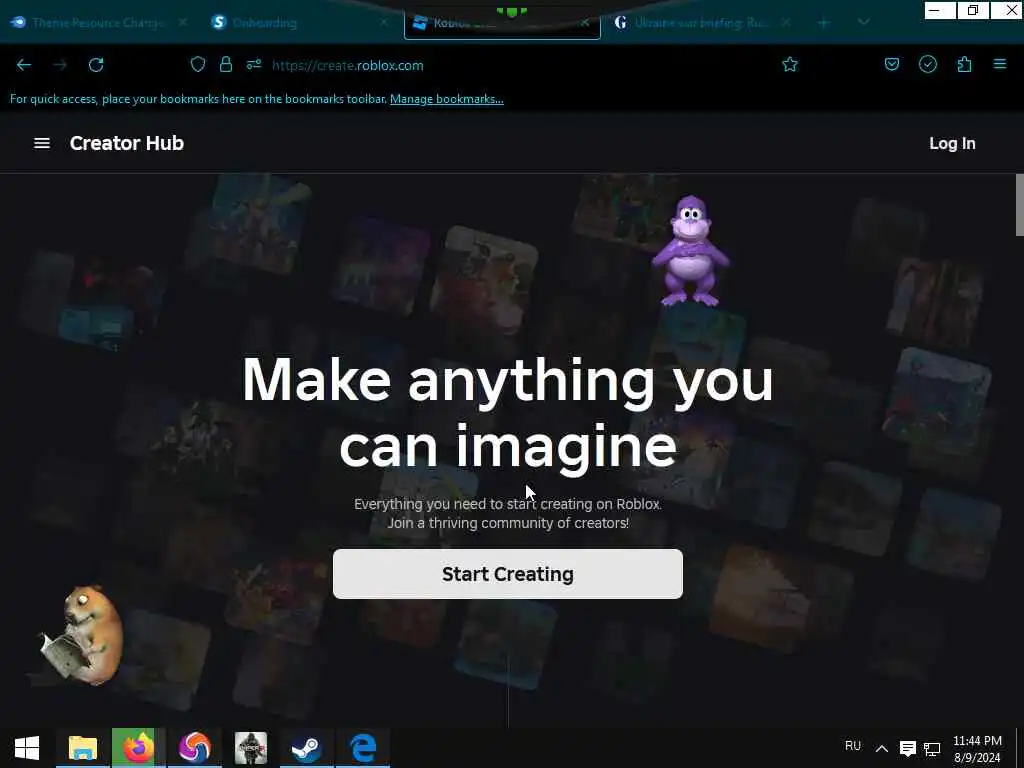Open the Manage bookmarks link

coord(447,99)
